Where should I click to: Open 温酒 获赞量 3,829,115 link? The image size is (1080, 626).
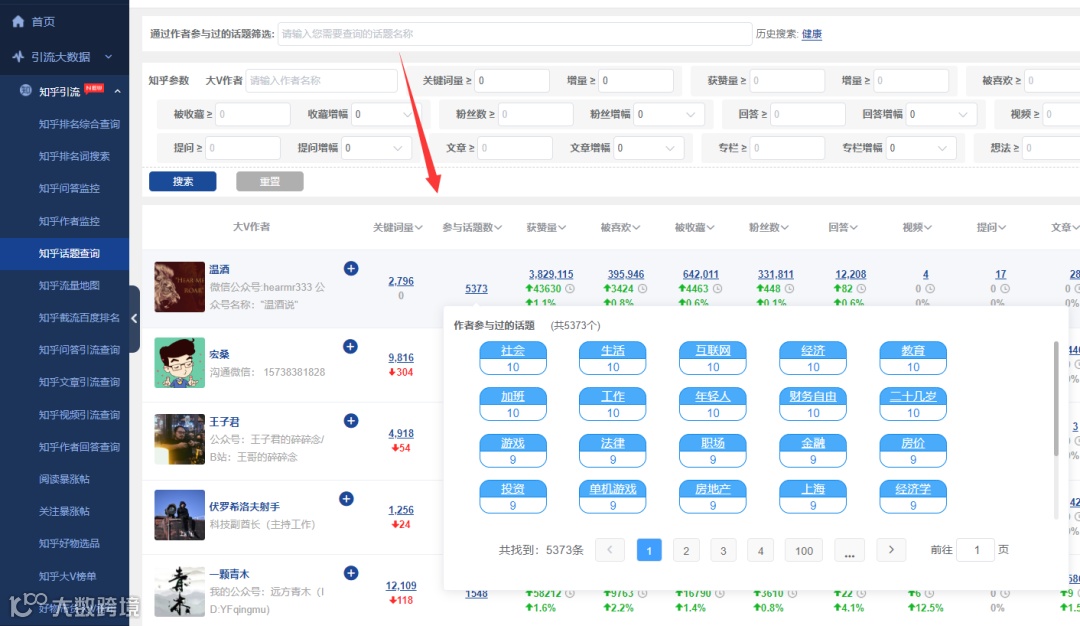click(x=551, y=274)
